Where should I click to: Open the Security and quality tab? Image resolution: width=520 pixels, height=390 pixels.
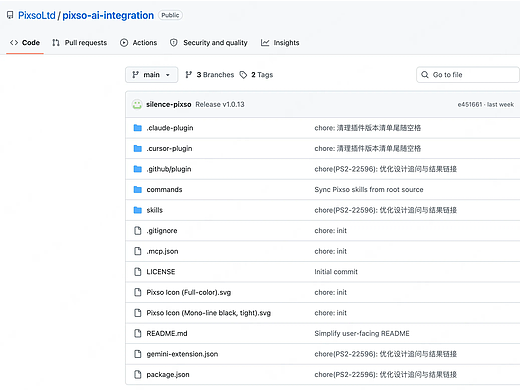point(209,43)
